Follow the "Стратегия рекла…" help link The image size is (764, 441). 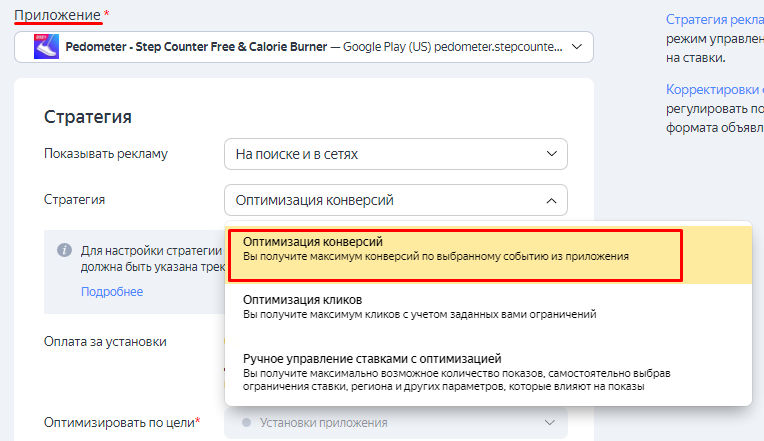[714, 19]
